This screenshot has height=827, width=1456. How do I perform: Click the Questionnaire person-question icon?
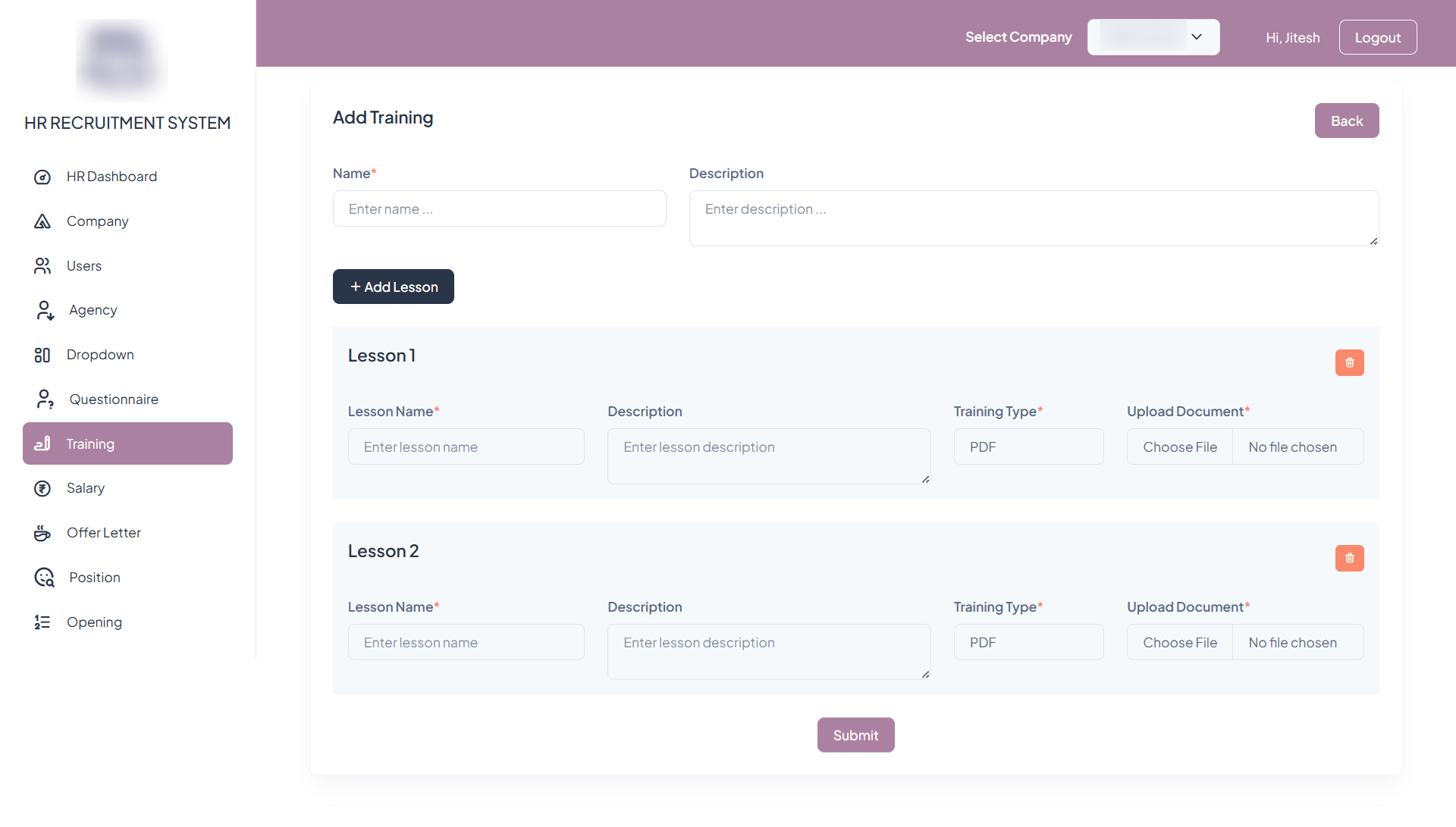pos(45,399)
